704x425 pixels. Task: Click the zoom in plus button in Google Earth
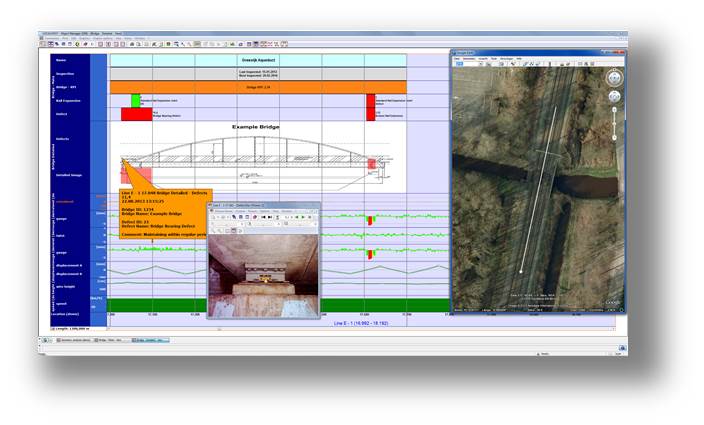point(614,110)
